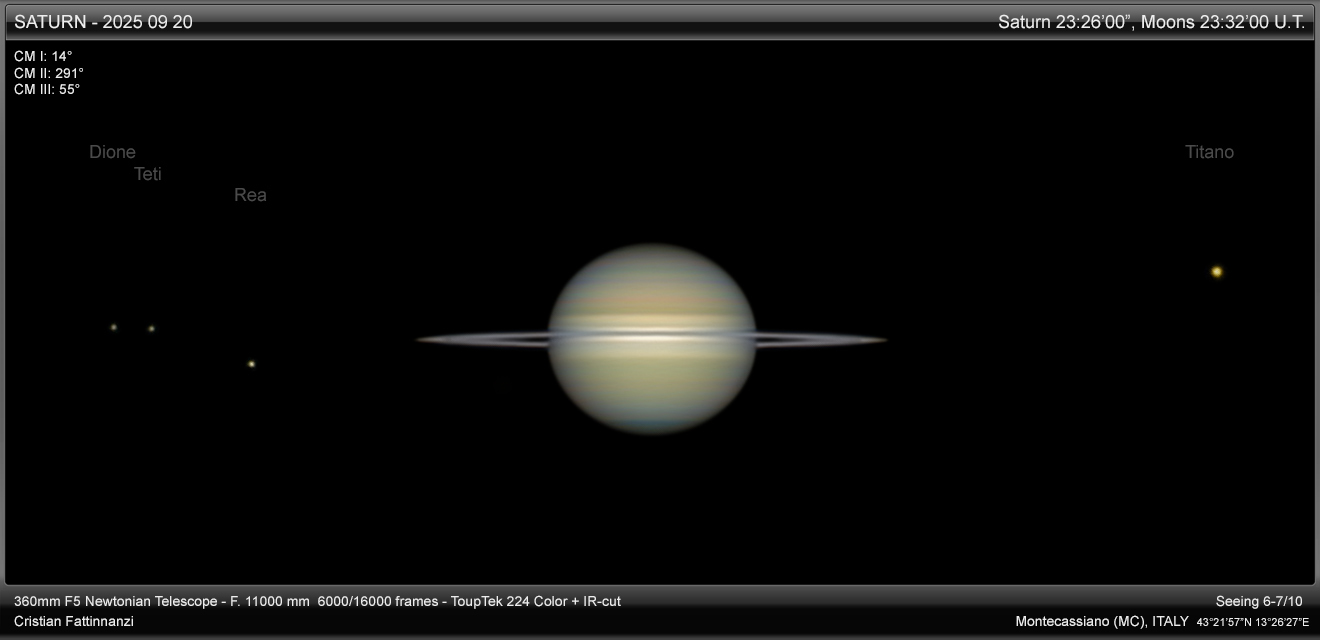Select the Dione label
This screenshot has width=1320, height=640.
tap(112, 152)
